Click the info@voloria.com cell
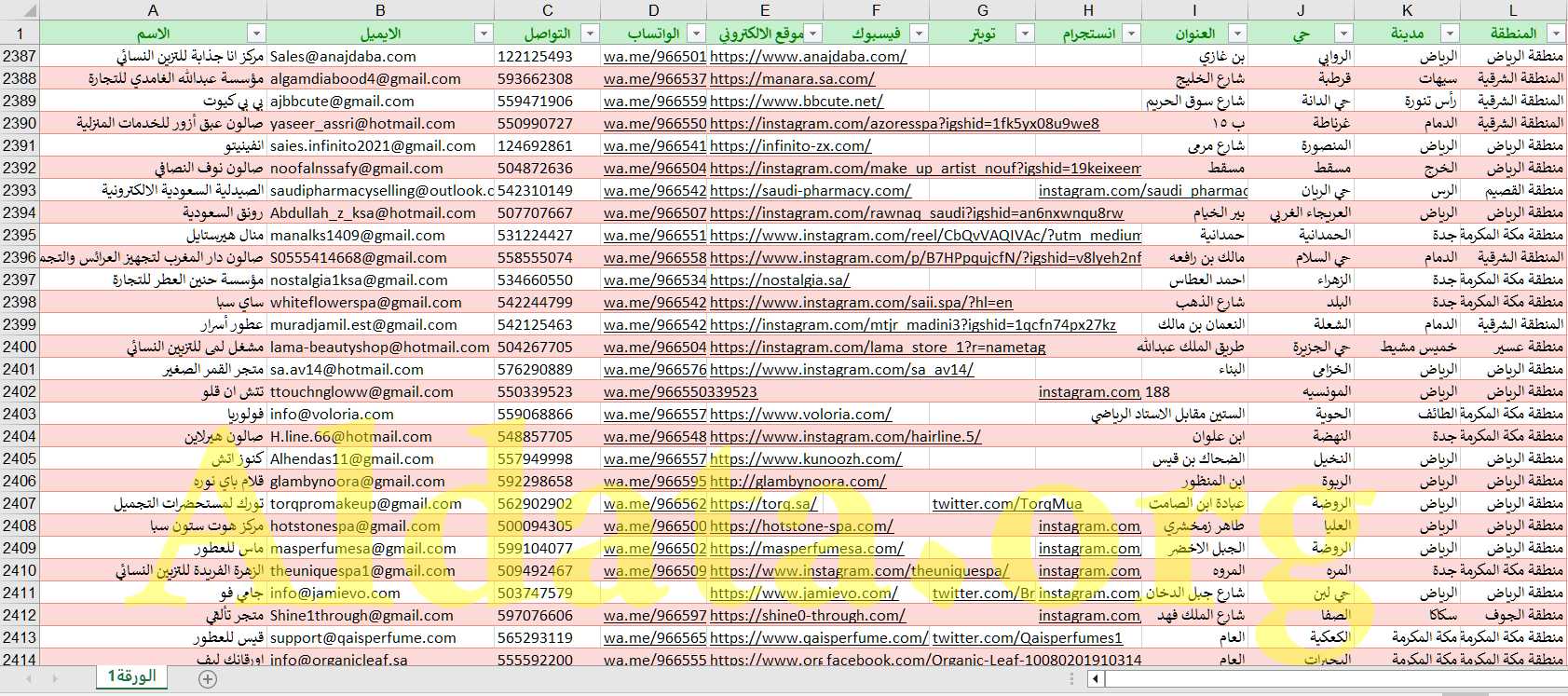The height and width of the screenshot is (696, 1568). tap(380, 414)
